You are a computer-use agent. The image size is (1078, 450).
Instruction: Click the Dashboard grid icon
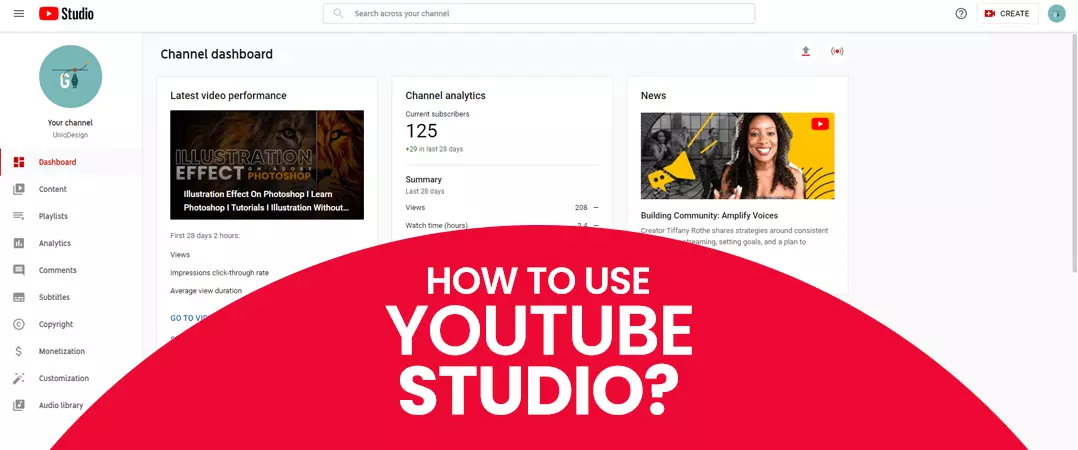[x=19, y=162]
